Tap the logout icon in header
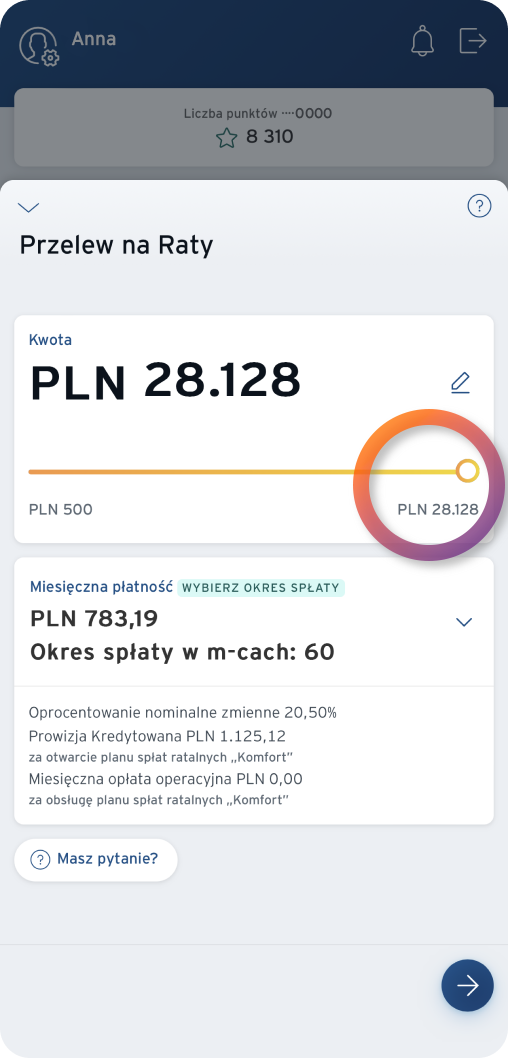This screenshot has height=1058, width=508. [473, 40]
